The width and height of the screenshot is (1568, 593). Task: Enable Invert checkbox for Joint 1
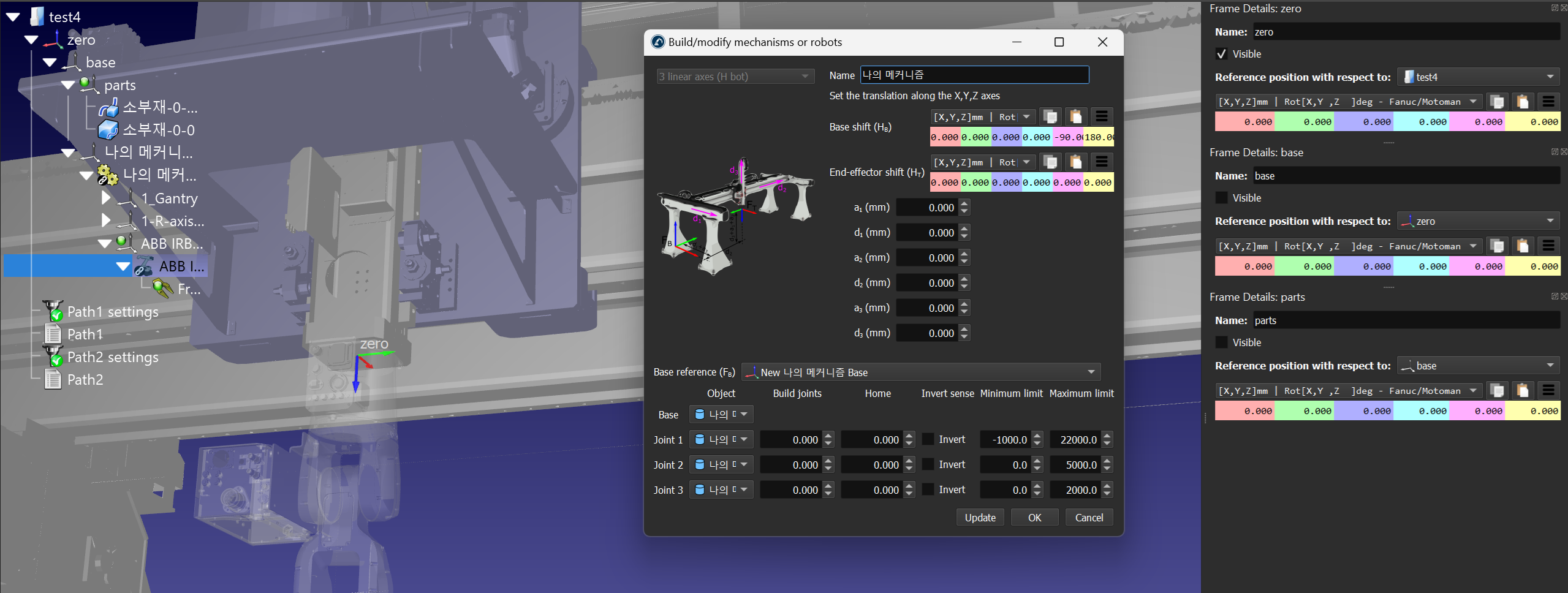tap(928, 439)
